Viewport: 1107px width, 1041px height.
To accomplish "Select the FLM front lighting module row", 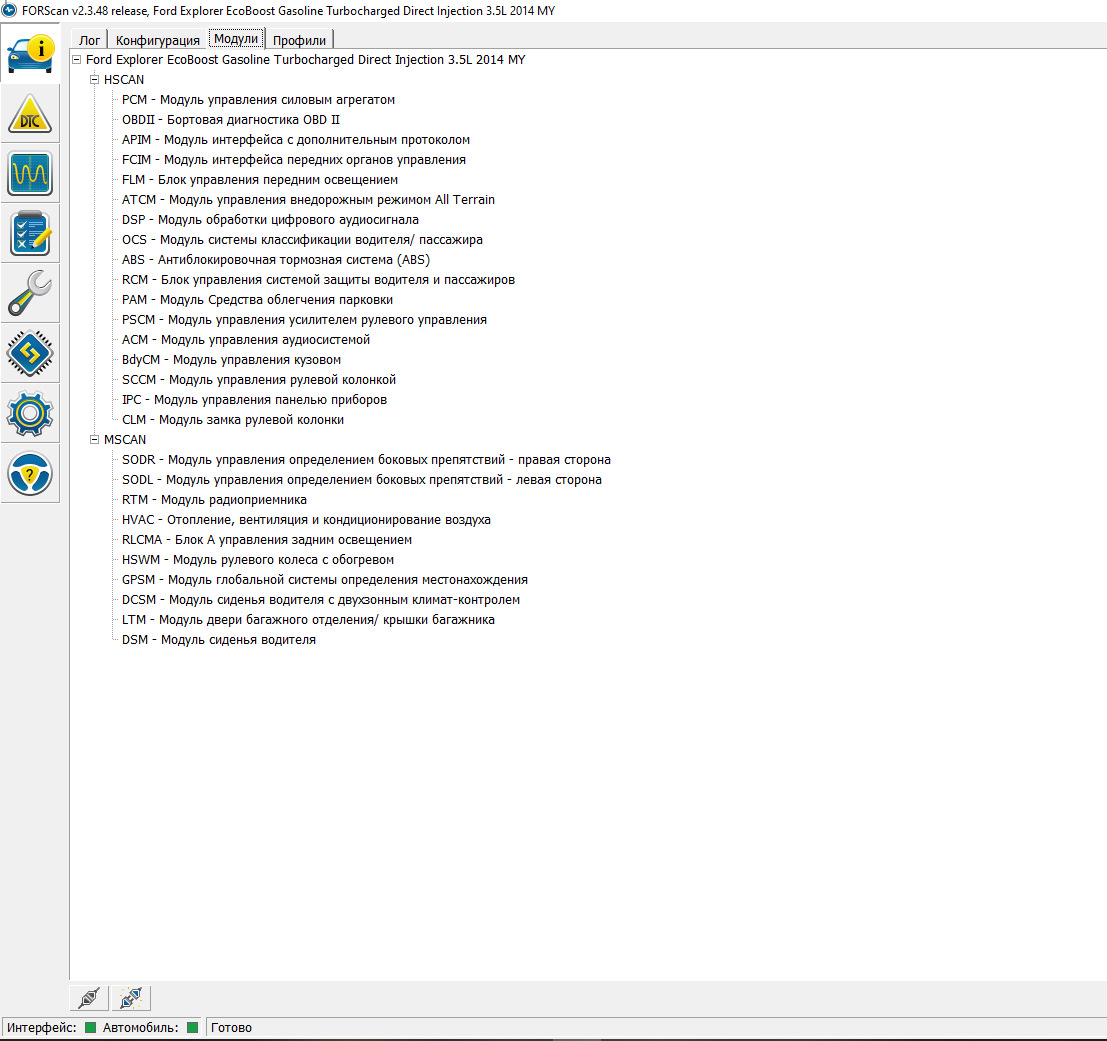I will click(x=260, y=180).
